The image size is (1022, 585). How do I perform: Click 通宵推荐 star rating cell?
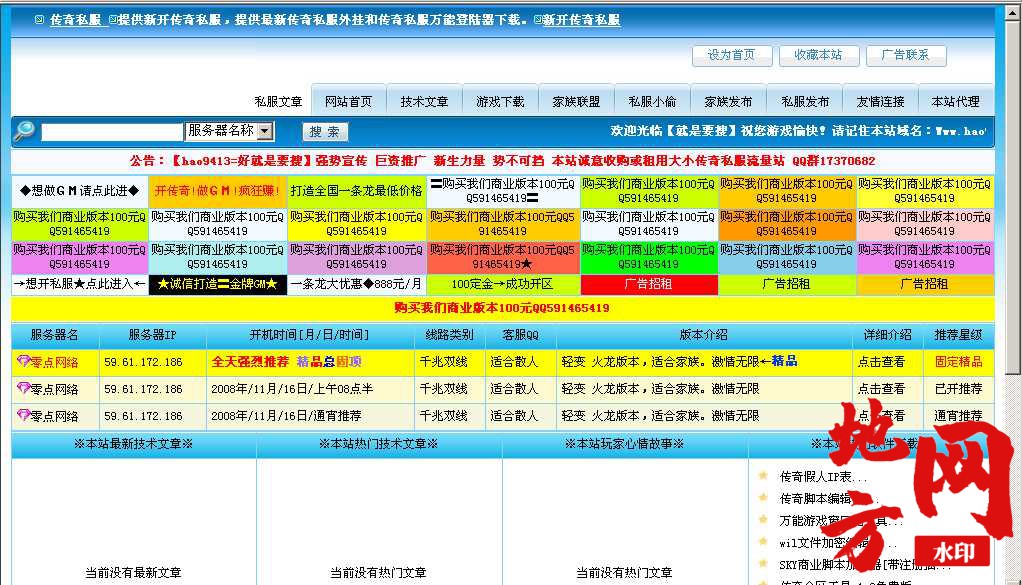click(958, 416)
